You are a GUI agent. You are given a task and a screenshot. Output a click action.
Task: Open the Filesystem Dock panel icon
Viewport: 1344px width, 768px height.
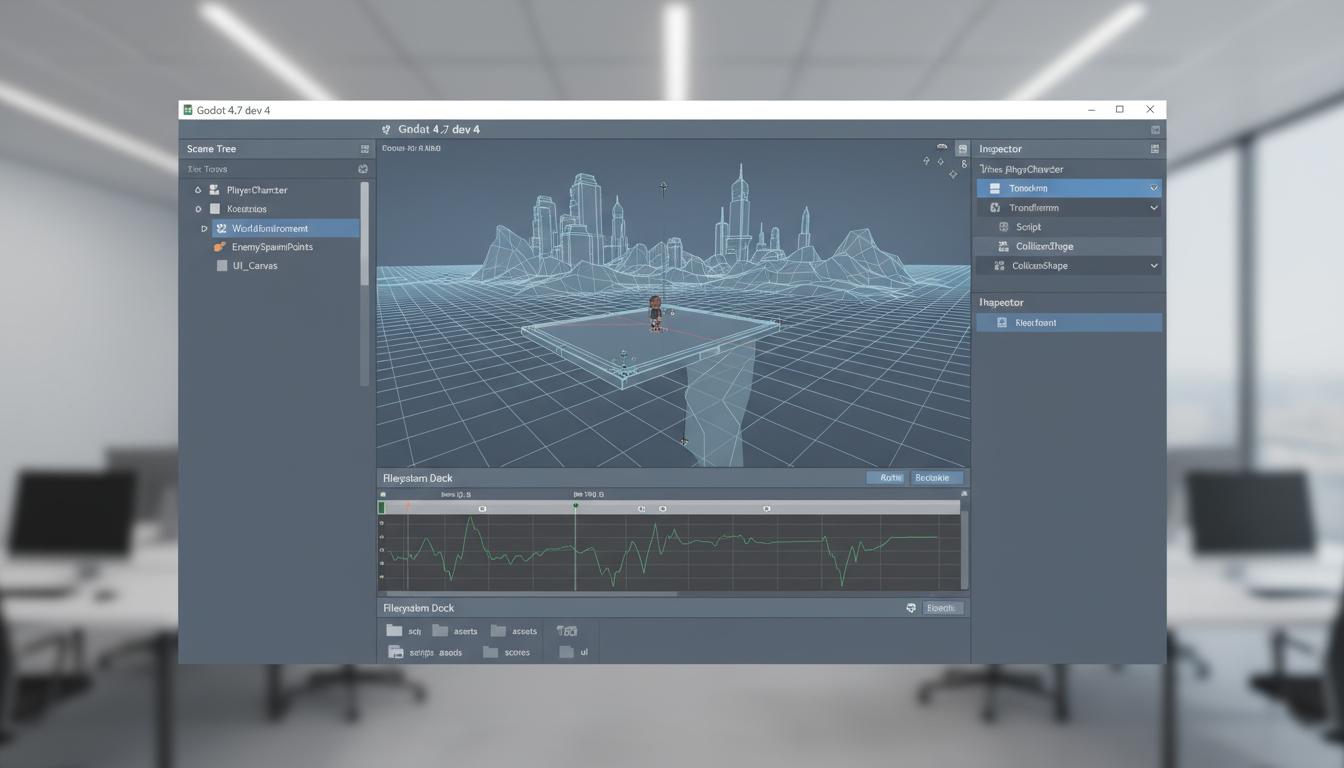tap(910, 607)
